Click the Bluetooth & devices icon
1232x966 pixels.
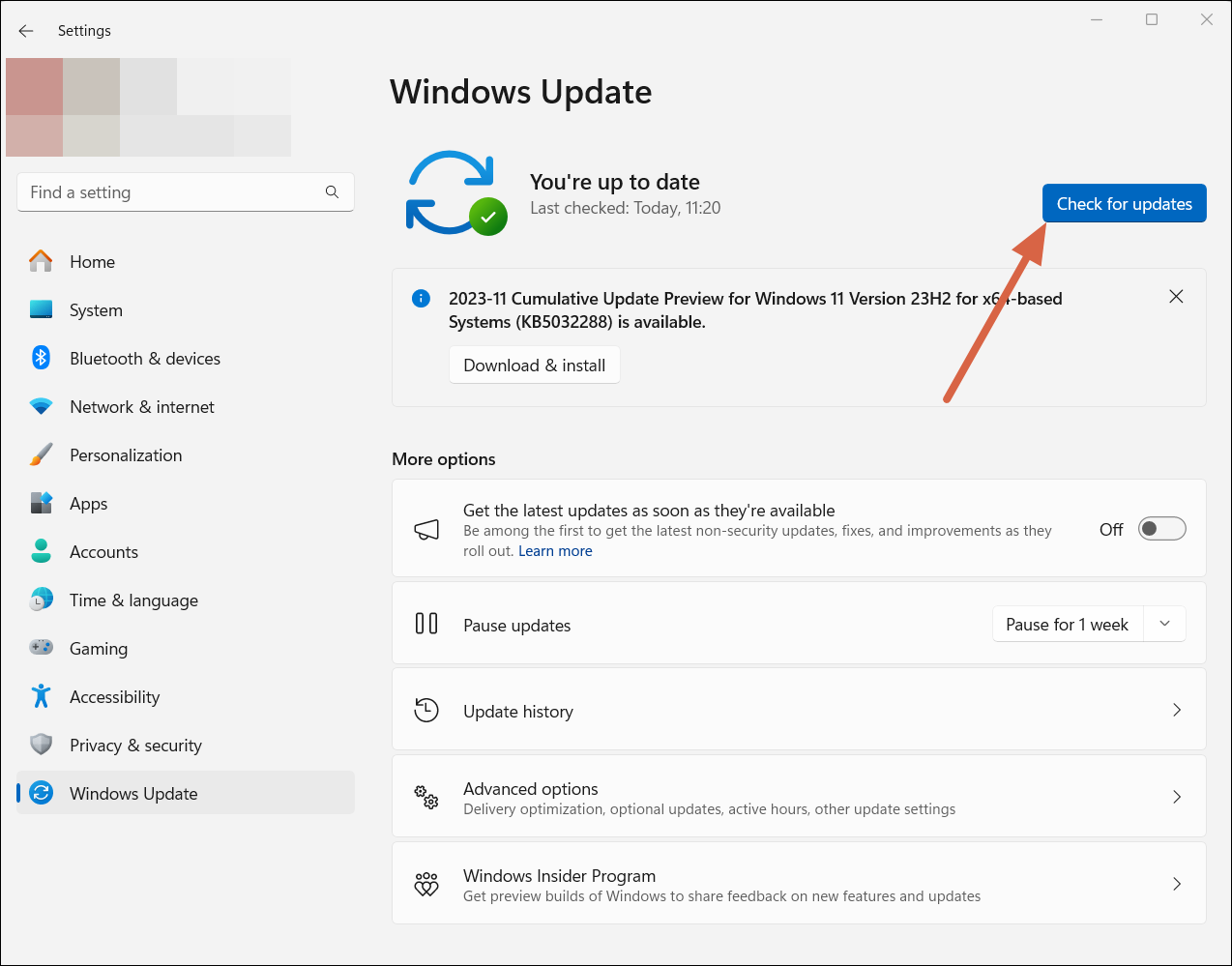(x=41, y=358)
